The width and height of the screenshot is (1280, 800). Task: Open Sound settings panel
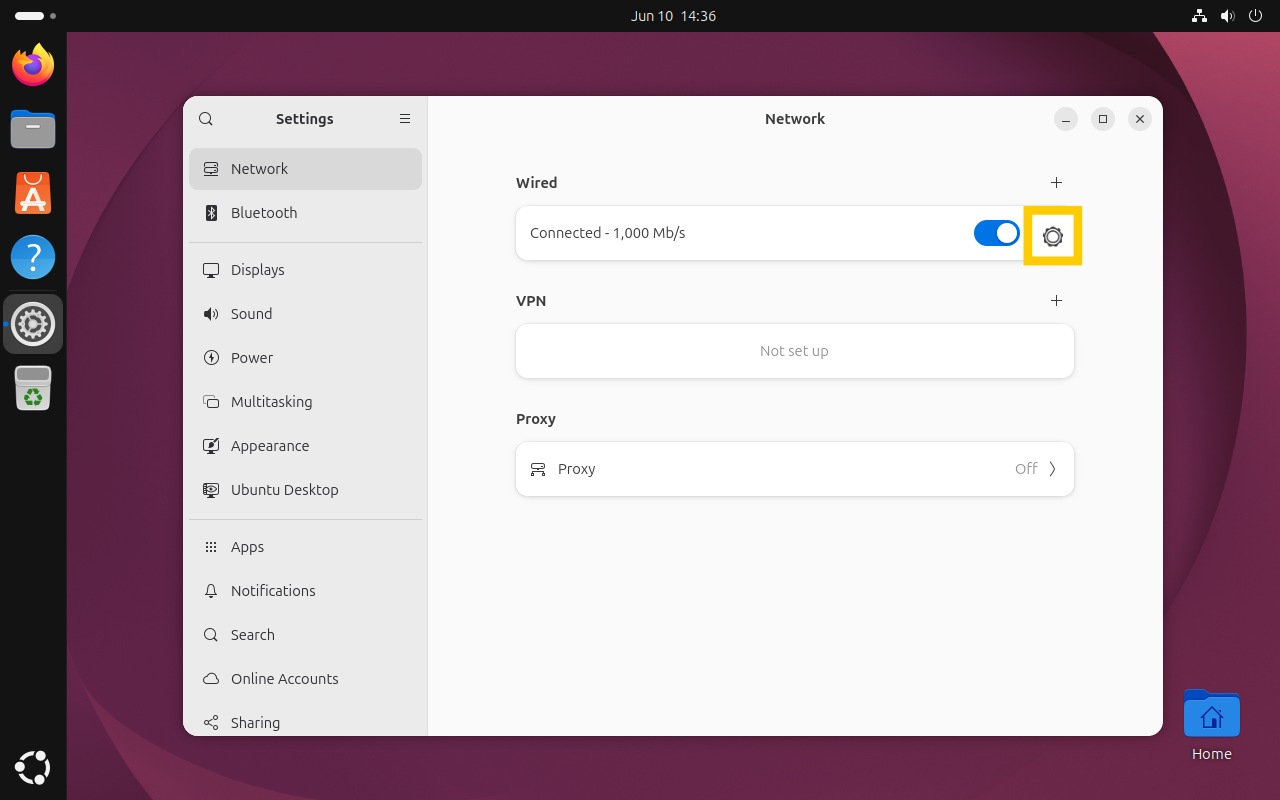coord(305,314)
